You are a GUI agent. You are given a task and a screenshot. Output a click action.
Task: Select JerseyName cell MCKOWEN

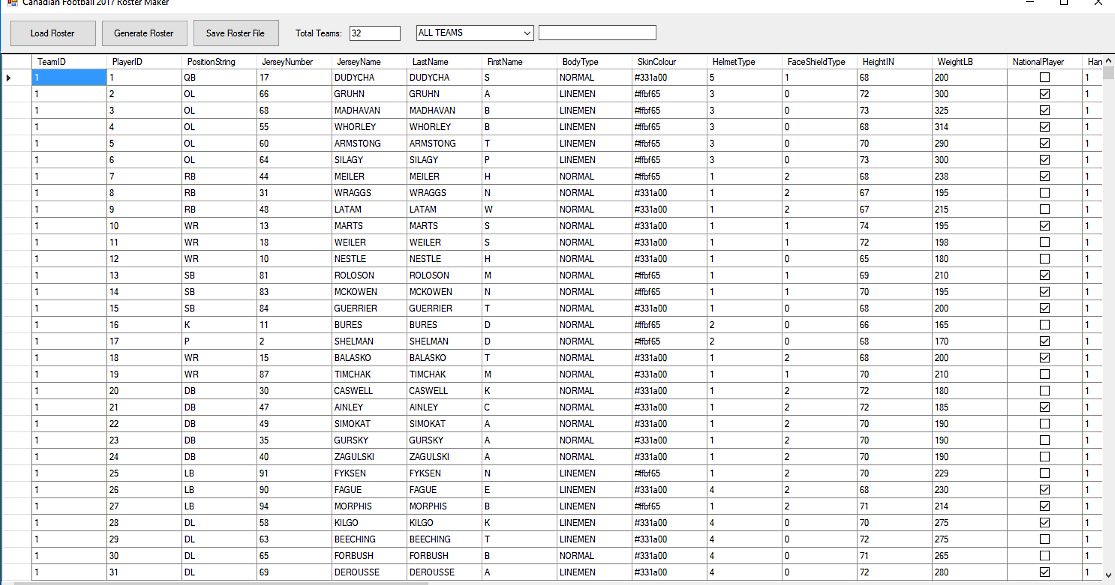point(369,291)
